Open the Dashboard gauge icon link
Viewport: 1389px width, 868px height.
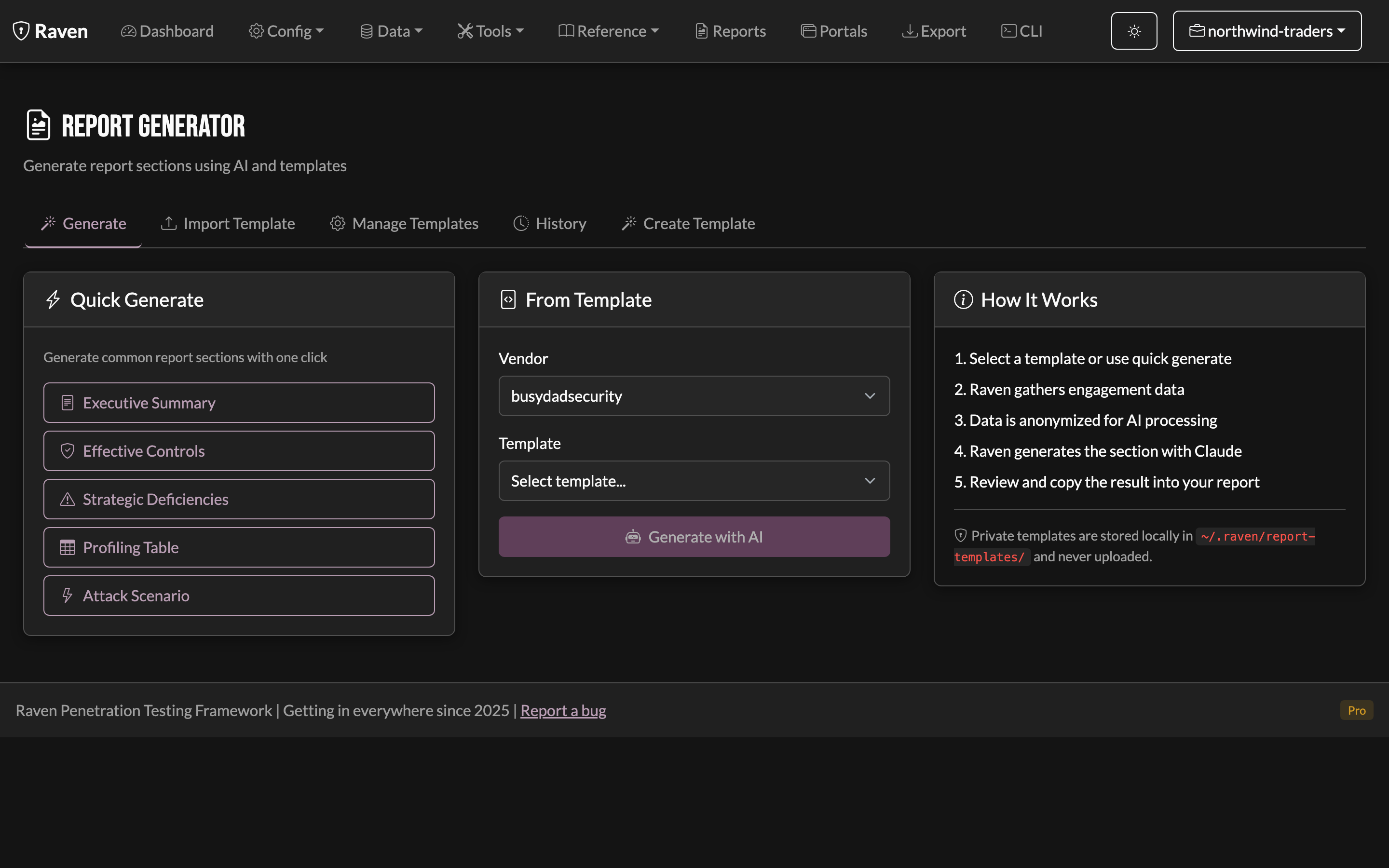click(129, 31)
